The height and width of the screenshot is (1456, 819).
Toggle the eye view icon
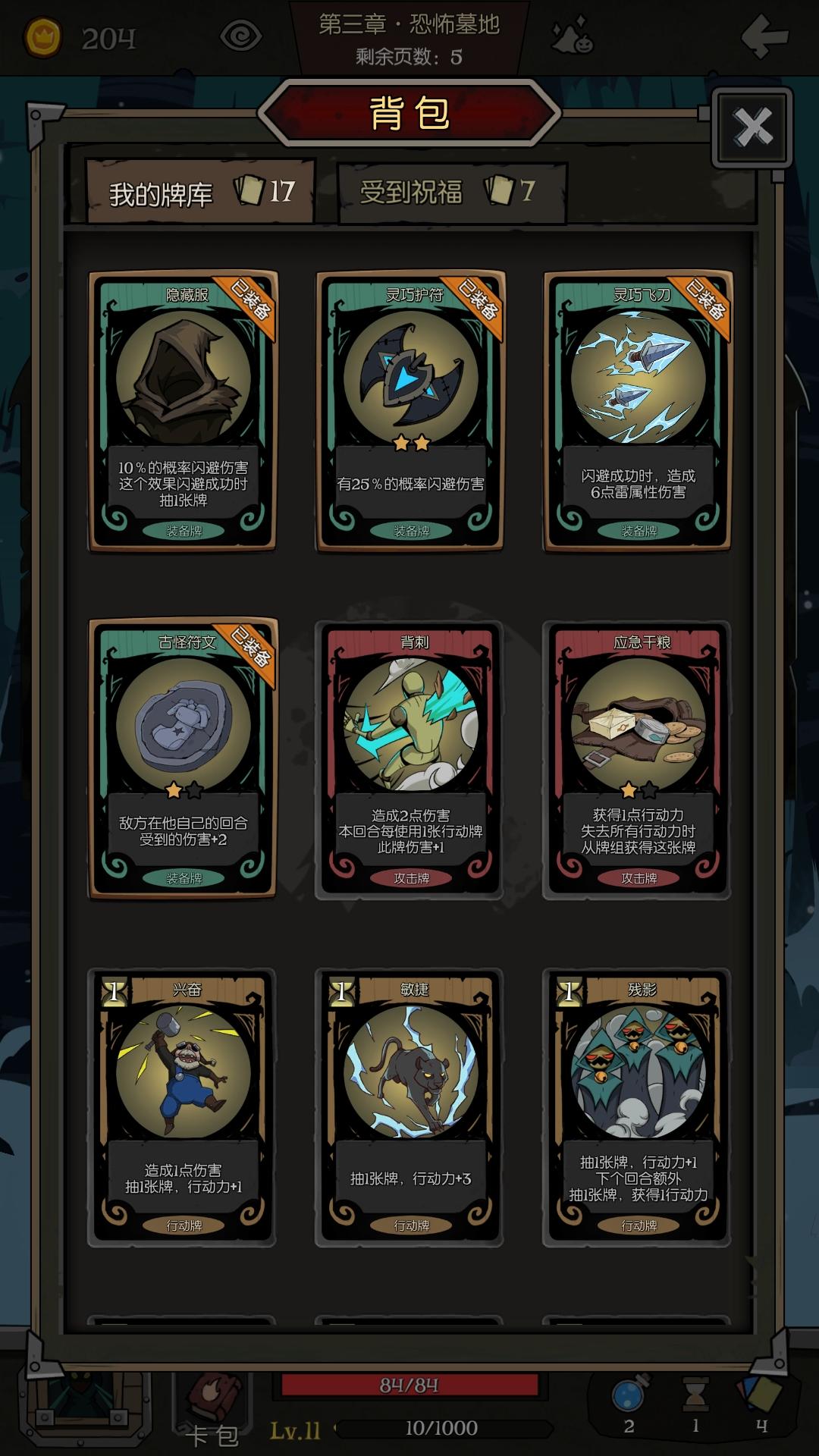point(240,36)
